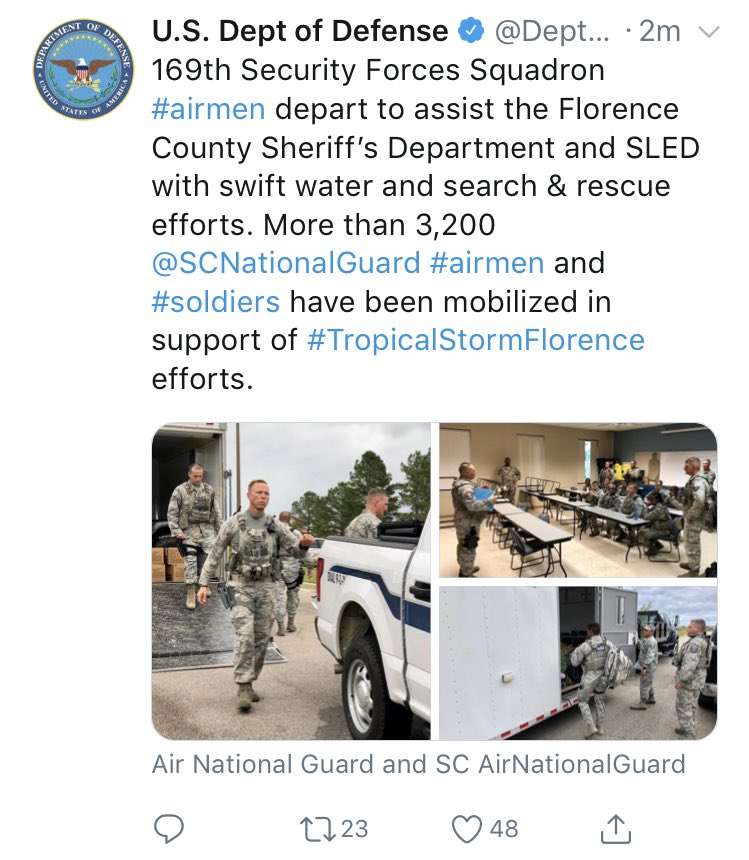This screenshot has height=860, width=749.
Task: Open the Air National Guard photo credit caption
Action: point(418,764)
